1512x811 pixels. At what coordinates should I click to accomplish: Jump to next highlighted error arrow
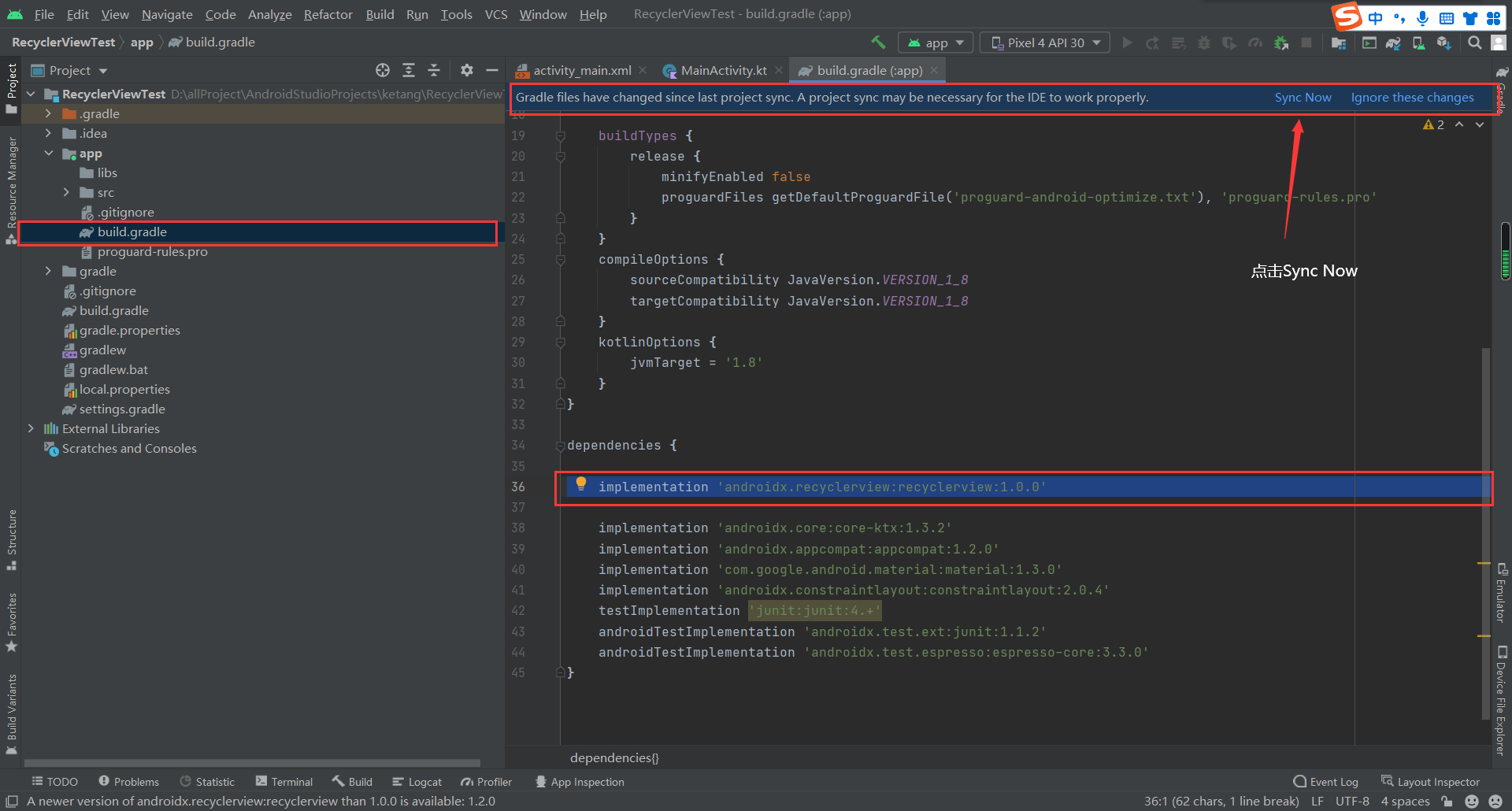1480,124
